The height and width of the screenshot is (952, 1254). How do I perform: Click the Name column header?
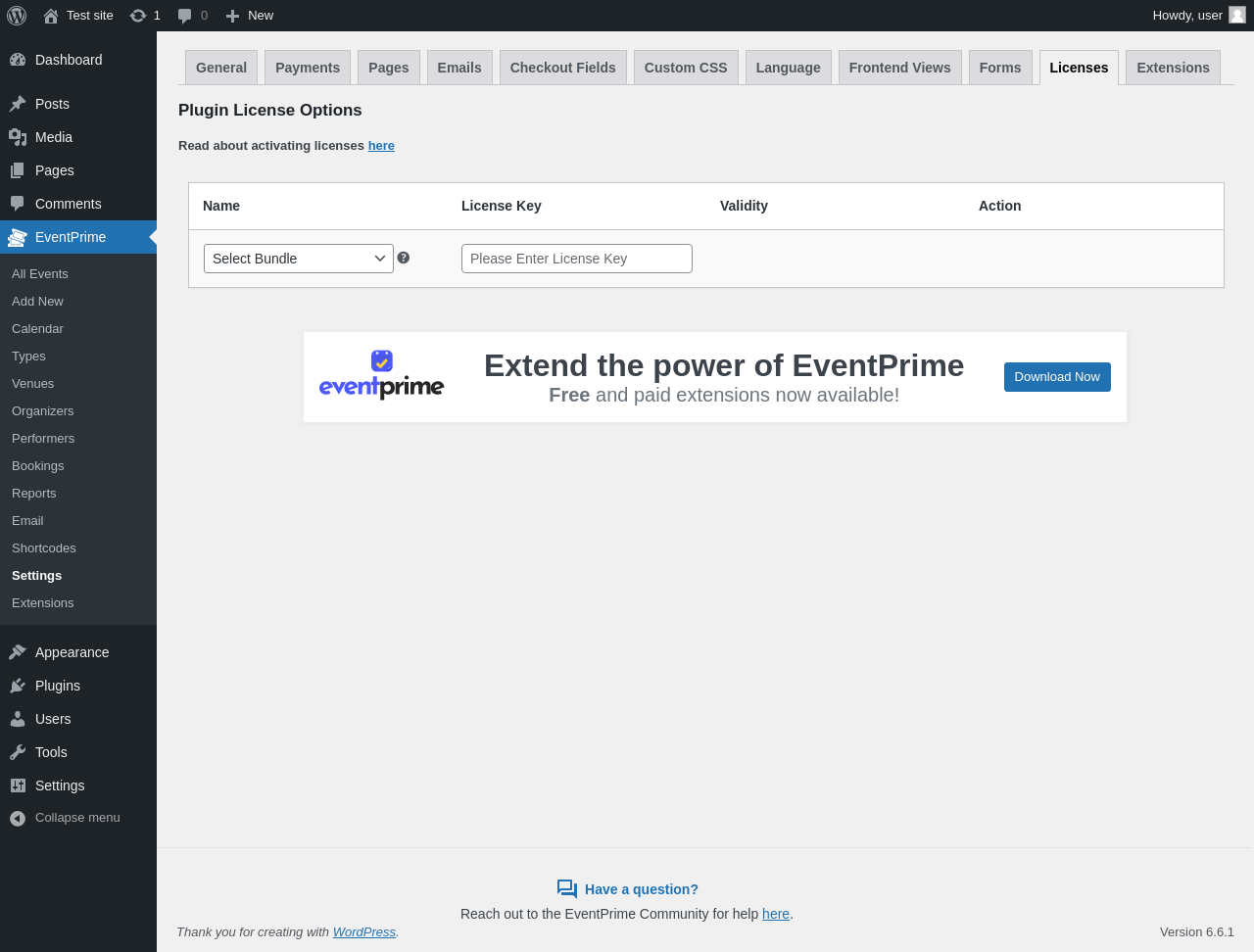tap(221, 206)
